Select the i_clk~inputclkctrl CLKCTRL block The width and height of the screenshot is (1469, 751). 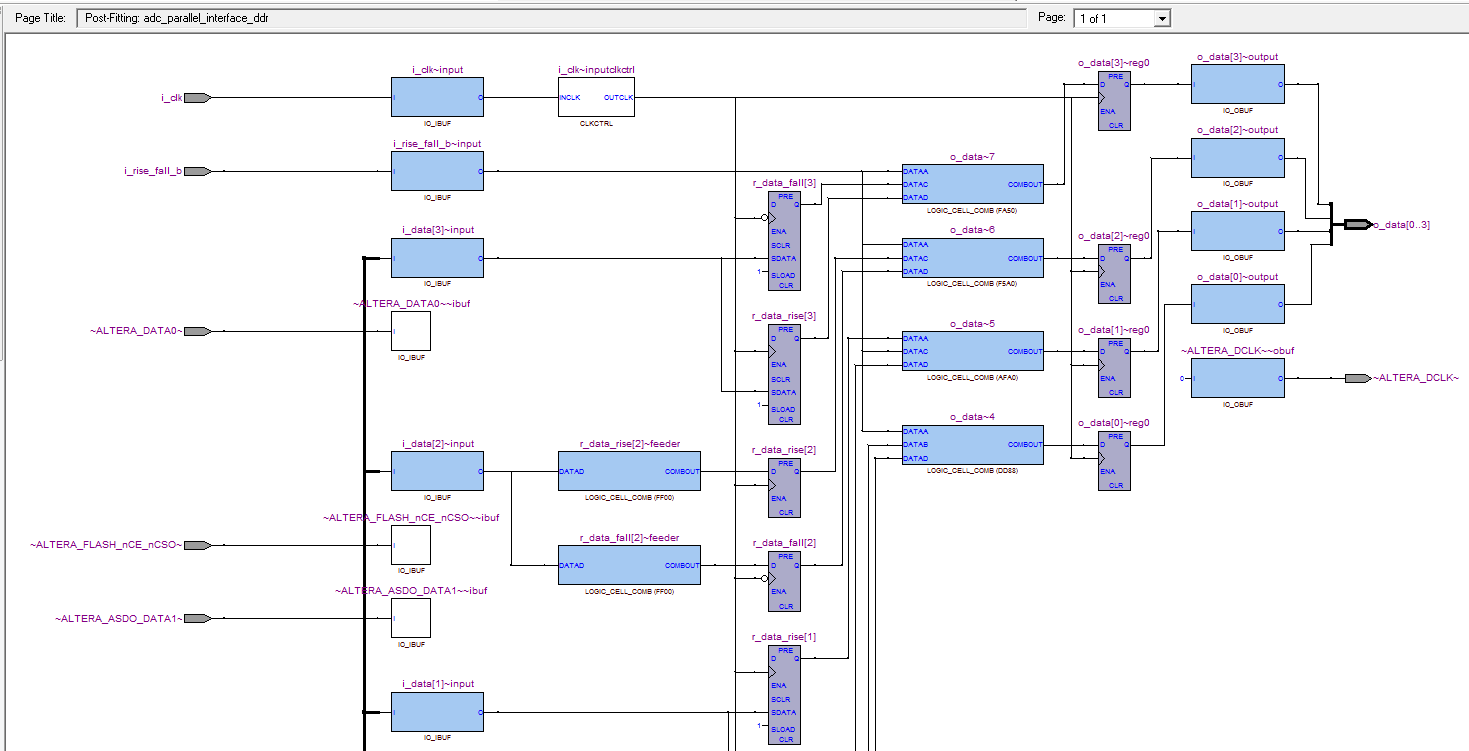596,98
